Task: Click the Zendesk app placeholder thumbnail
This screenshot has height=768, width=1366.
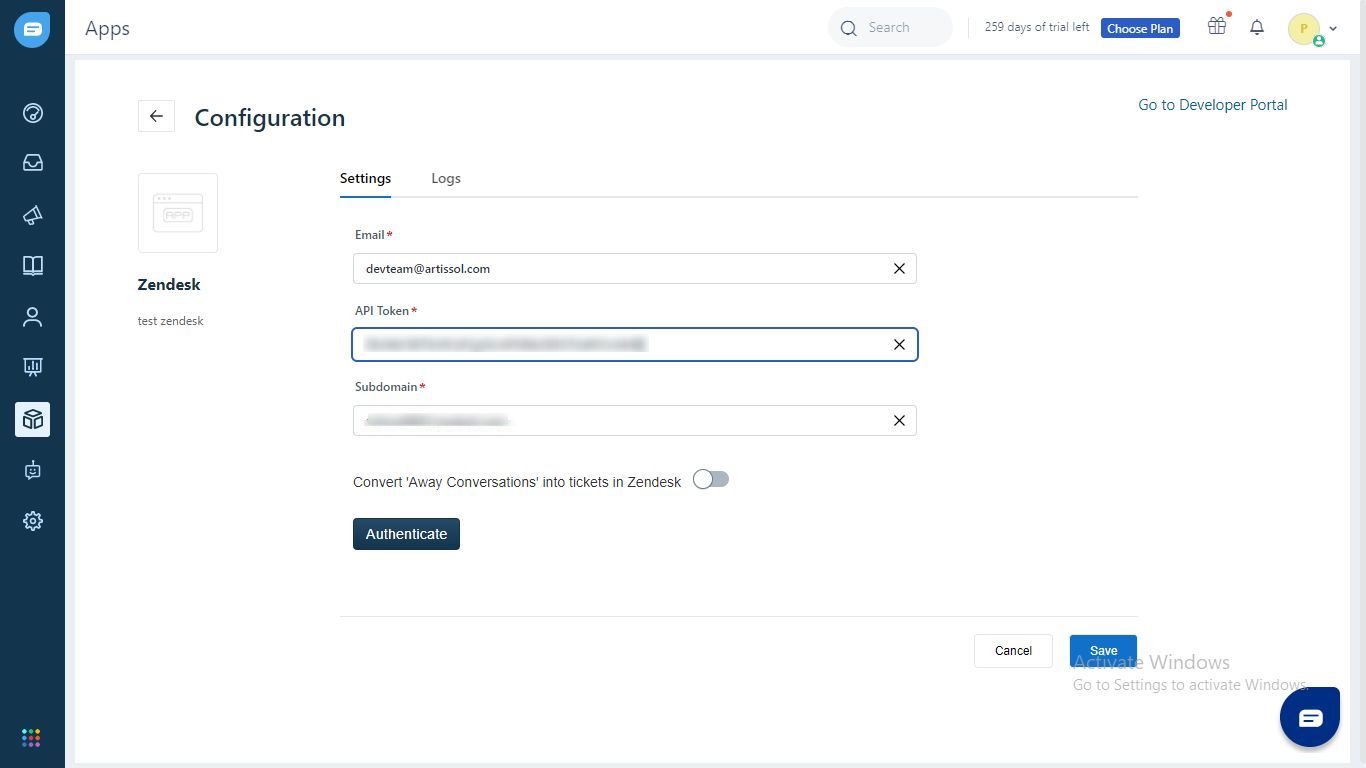Action: click(178, 213)
